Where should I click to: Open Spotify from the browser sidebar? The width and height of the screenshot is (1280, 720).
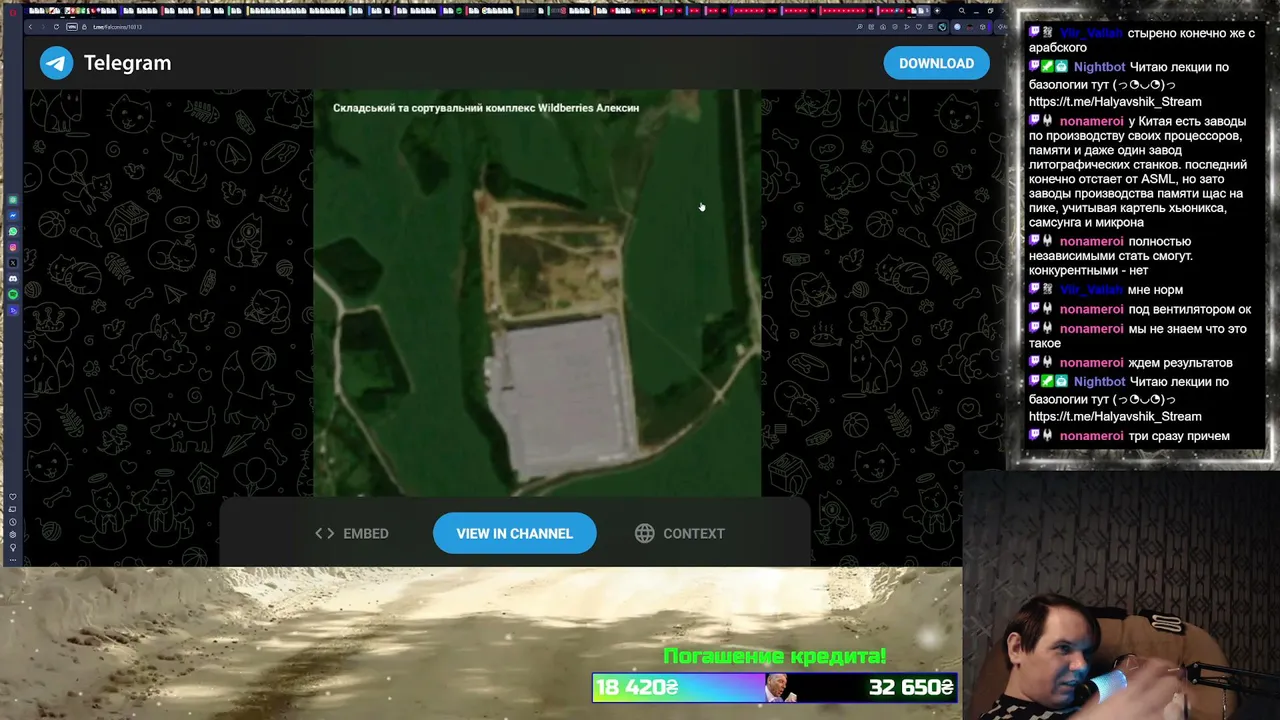click(13, 295)
